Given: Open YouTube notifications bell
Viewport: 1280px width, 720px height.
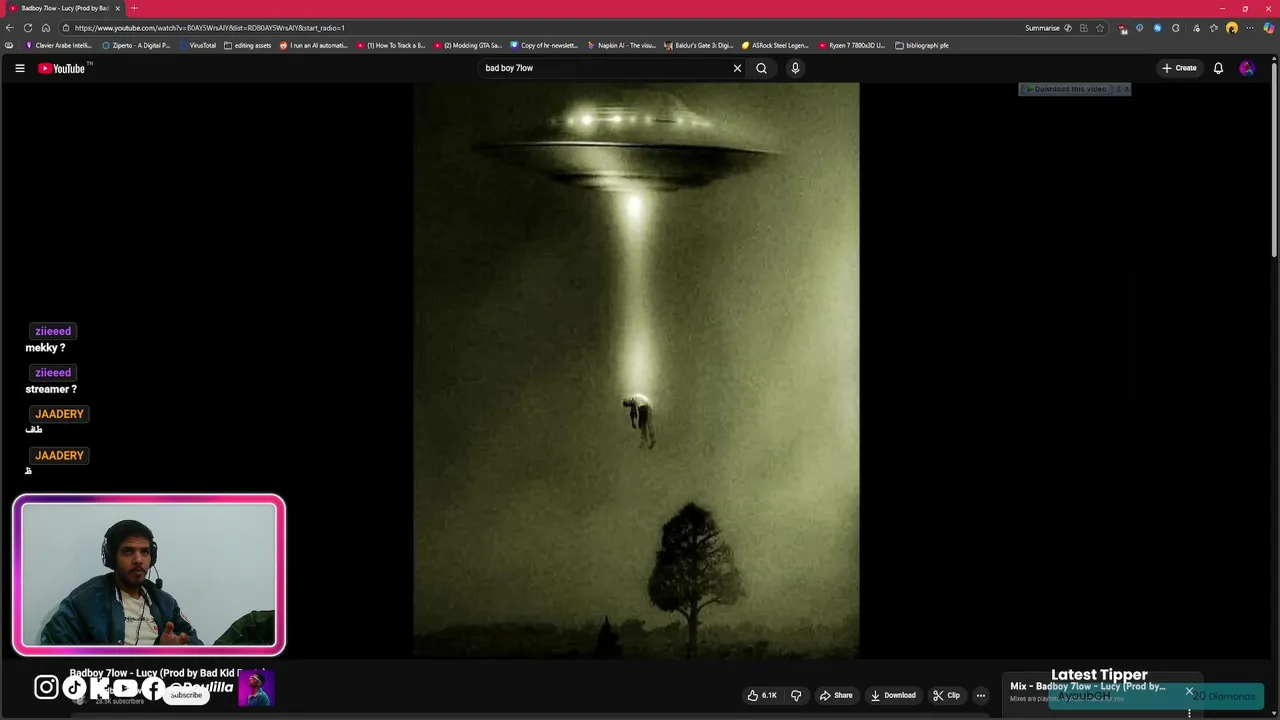Looking at the screenshot, I should point(1218,68).
